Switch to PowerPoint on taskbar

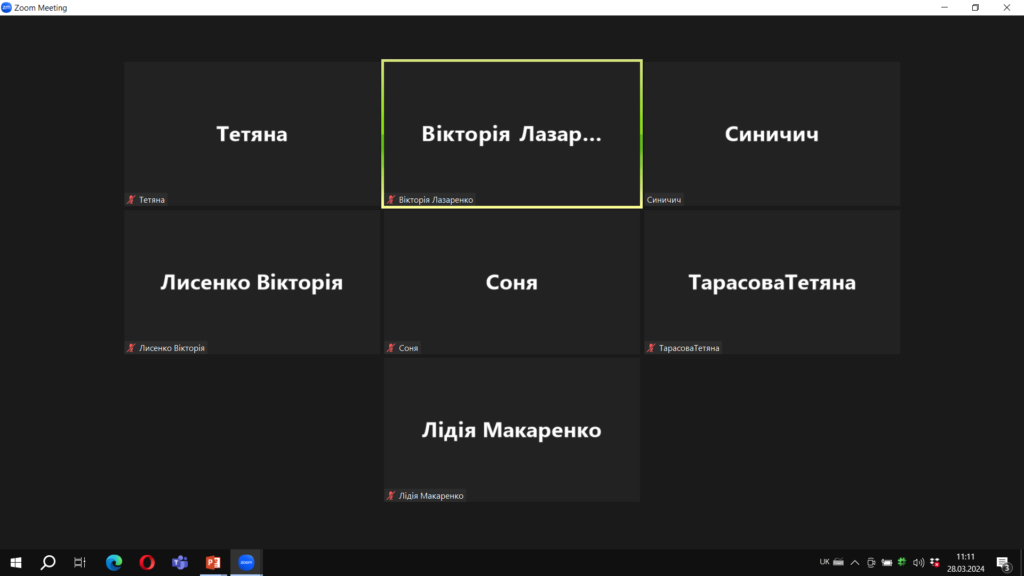[213, 562]
